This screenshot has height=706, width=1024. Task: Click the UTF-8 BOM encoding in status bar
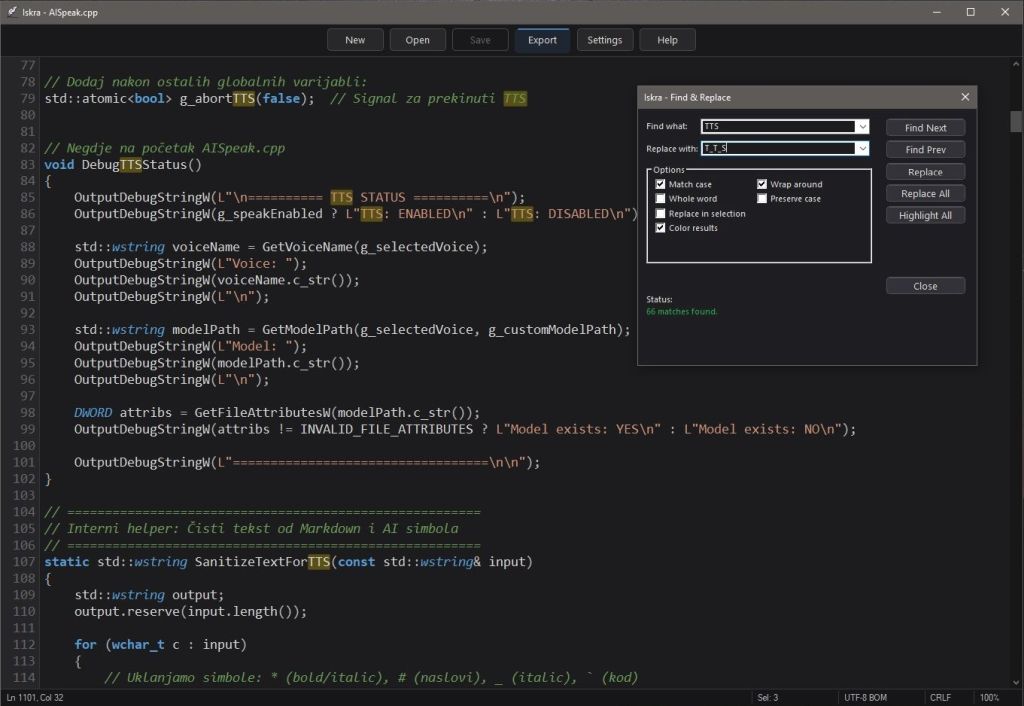click(x=866, y=697)
